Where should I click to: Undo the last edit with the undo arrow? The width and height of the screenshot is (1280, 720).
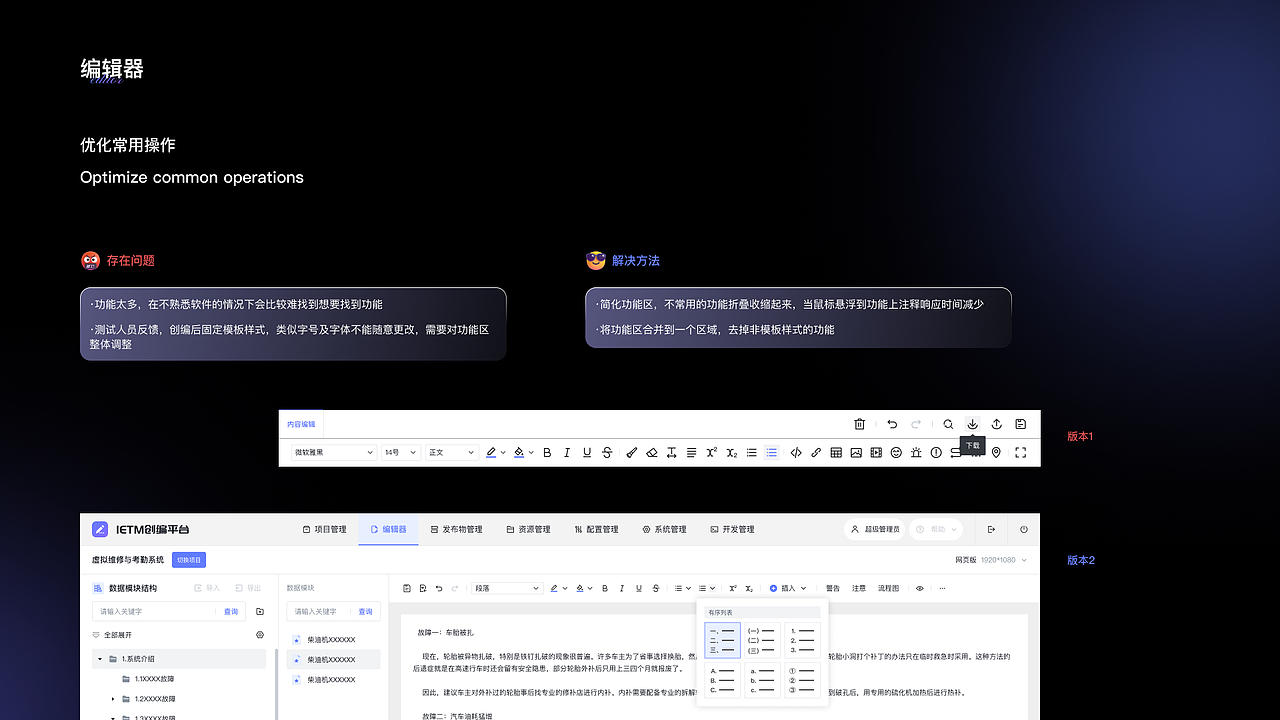click(892, 424)
